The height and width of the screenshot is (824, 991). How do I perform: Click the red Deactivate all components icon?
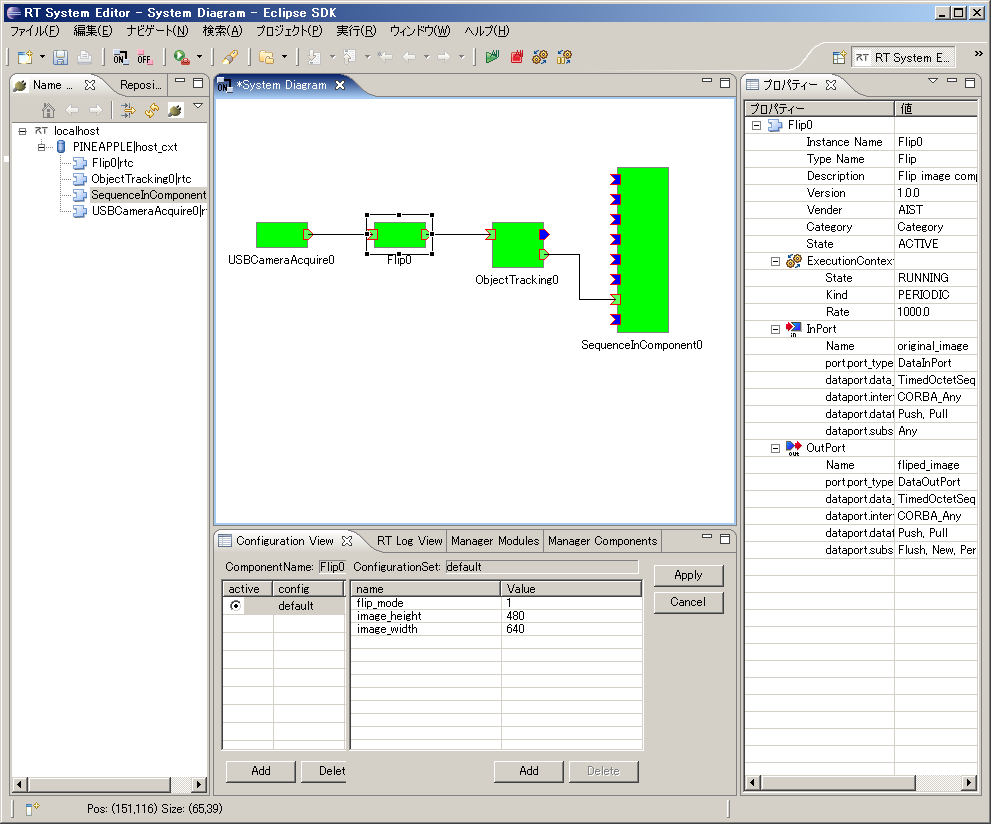coord(517,57)
